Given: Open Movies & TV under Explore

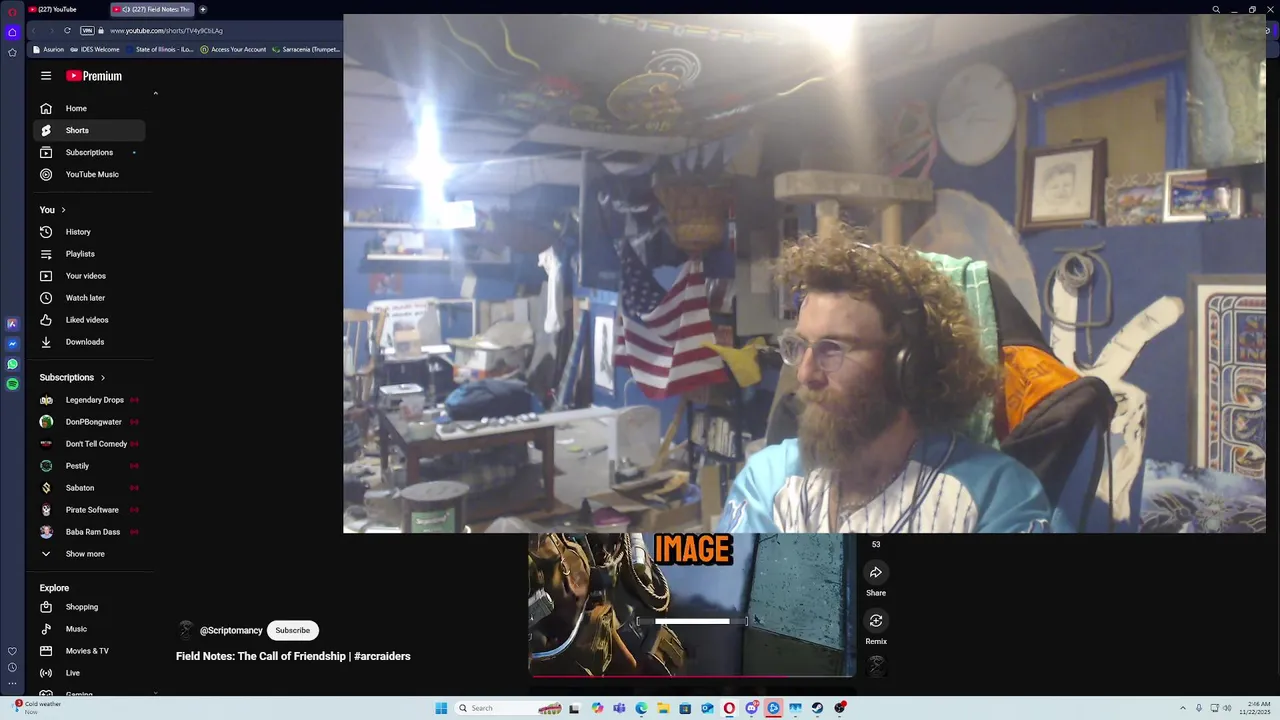Looking at the screenshot, I should click(x=89, y=651).
